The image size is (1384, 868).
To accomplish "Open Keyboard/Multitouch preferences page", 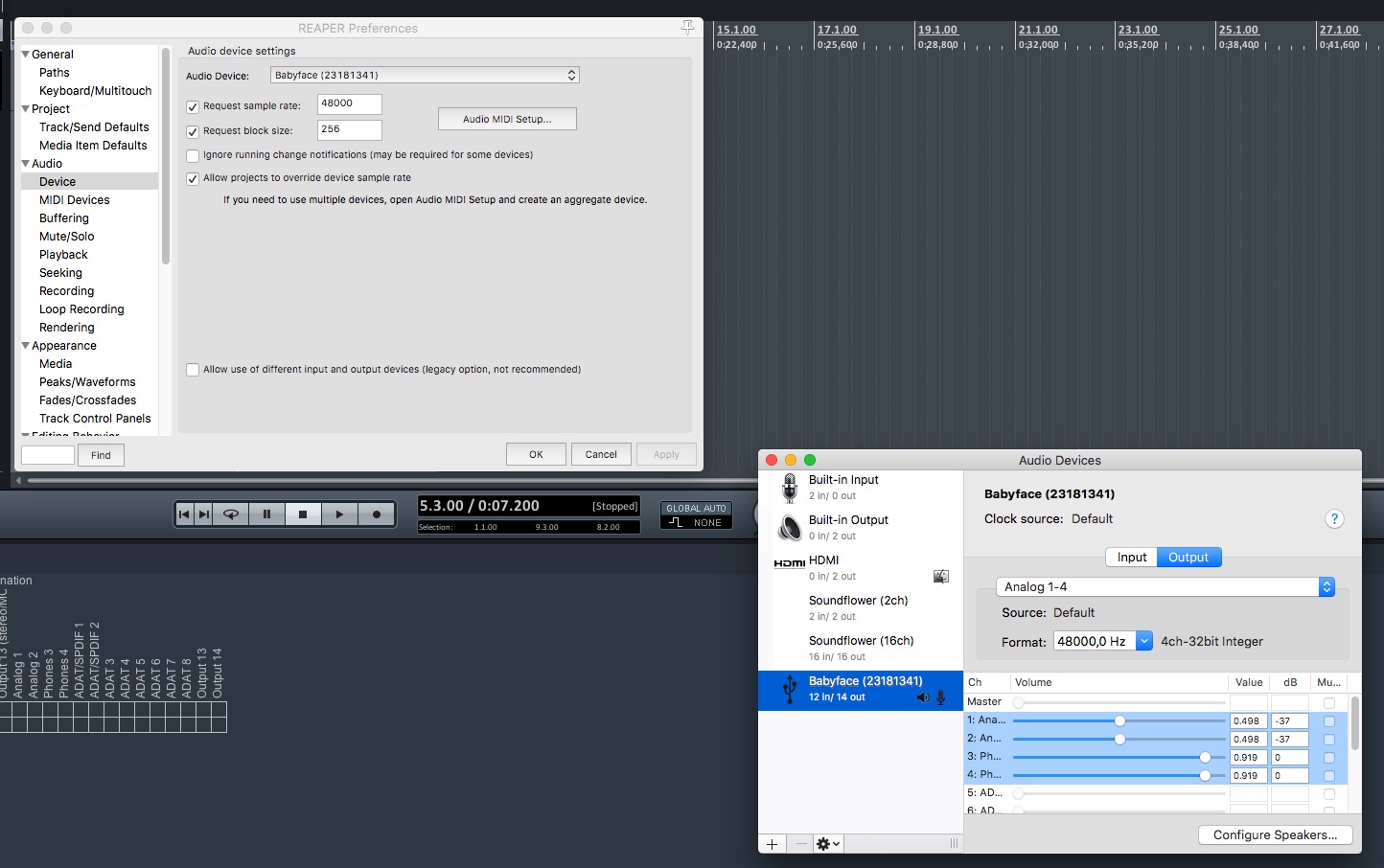I will [x=96, y=91].
